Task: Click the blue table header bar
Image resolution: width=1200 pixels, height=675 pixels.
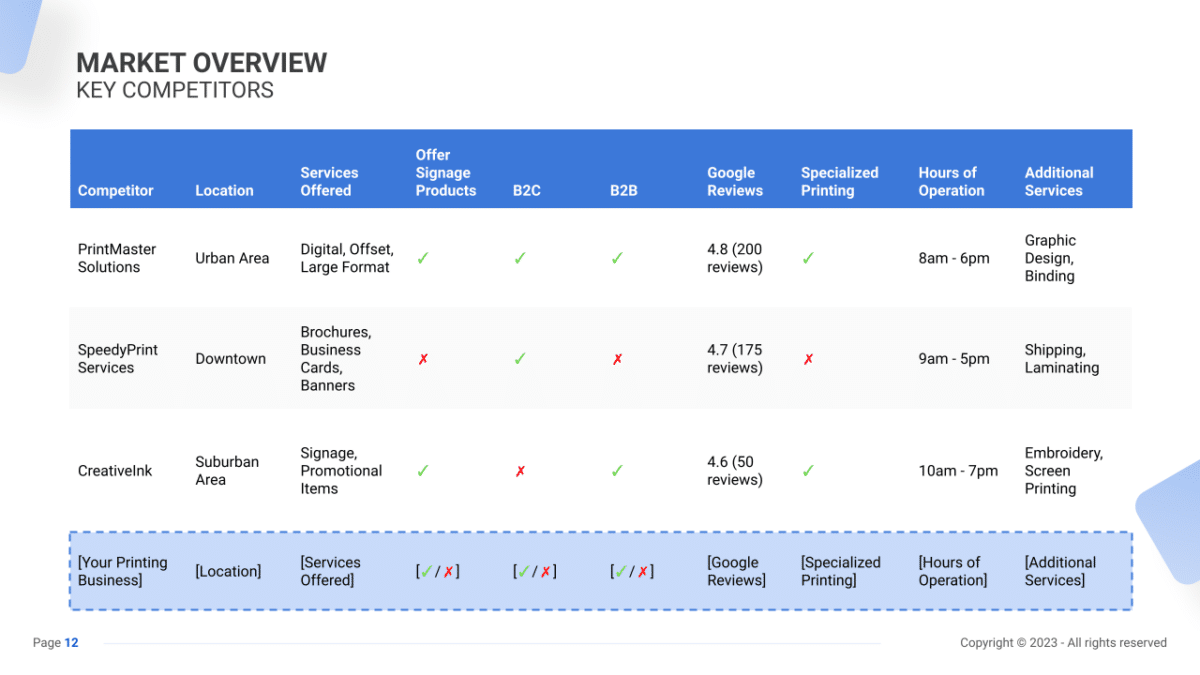Action: click(x=600, y=168)
